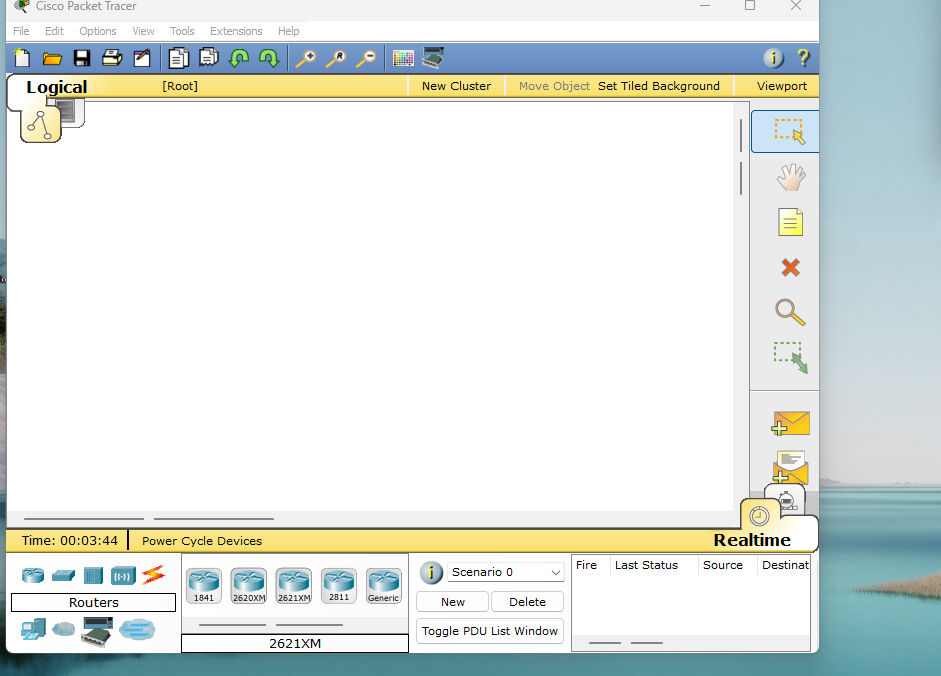Choose the Move Layout hand tool
The image size is (941, 676).
pos(791,178)
